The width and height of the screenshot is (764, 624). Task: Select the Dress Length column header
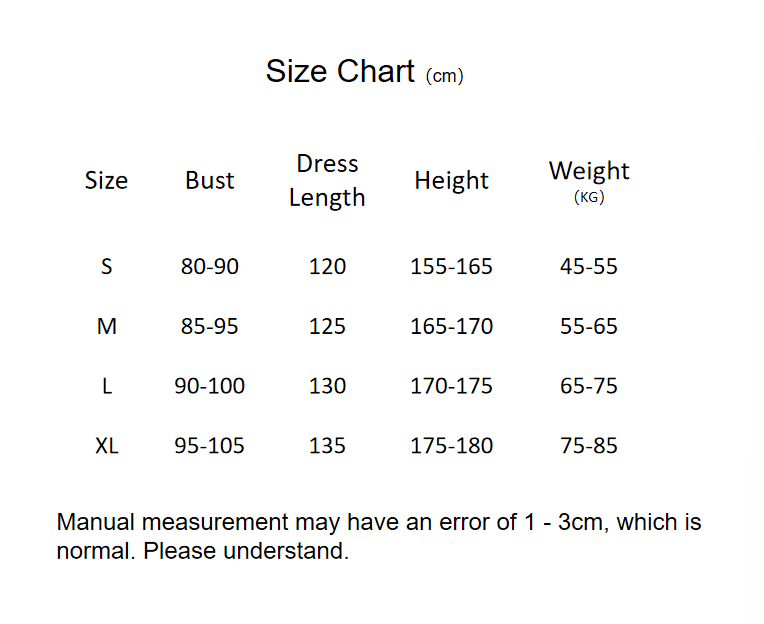[327, 180]
